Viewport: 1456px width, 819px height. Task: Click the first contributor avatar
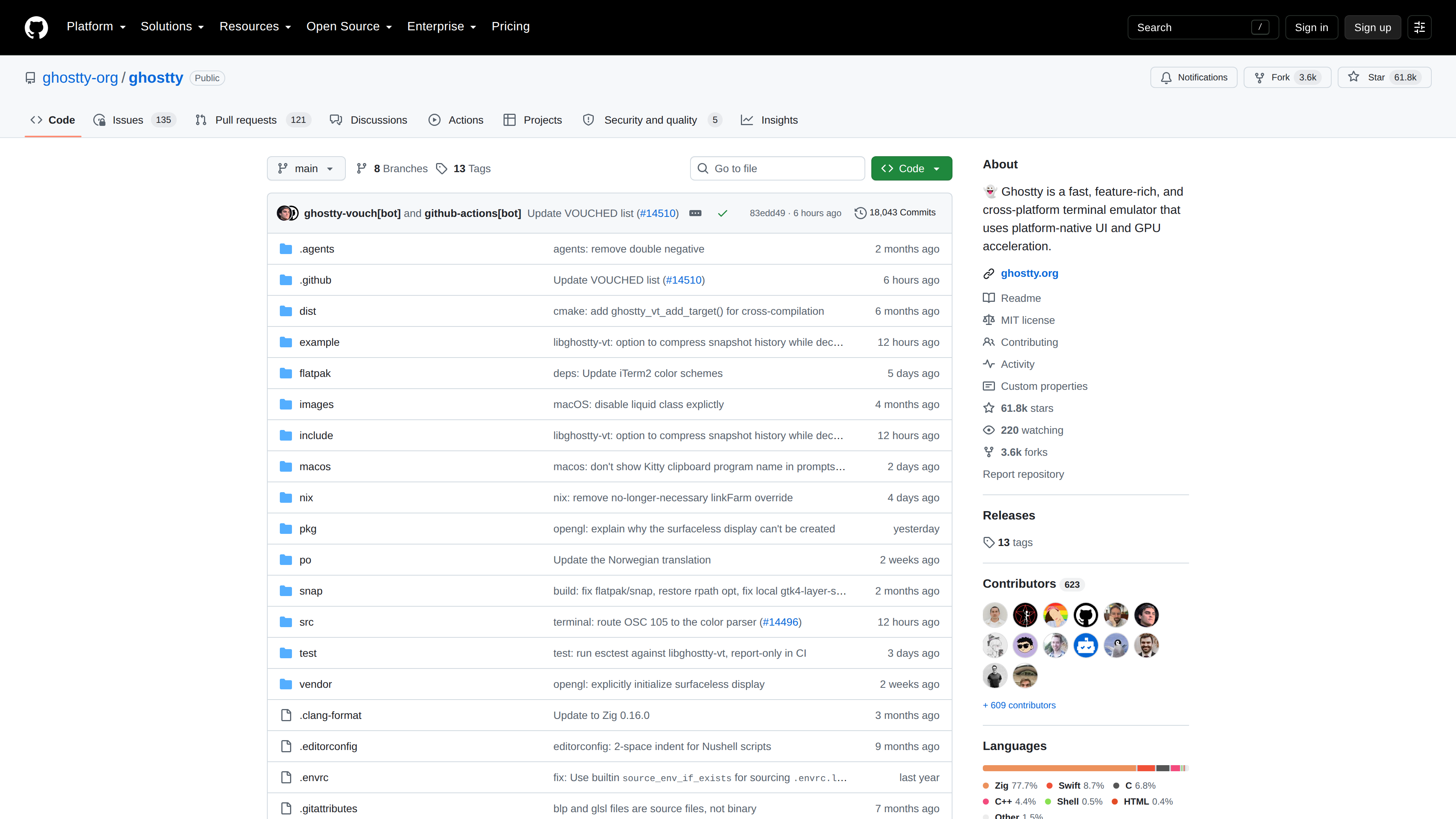pyautogui.click(x=995, y=615)
